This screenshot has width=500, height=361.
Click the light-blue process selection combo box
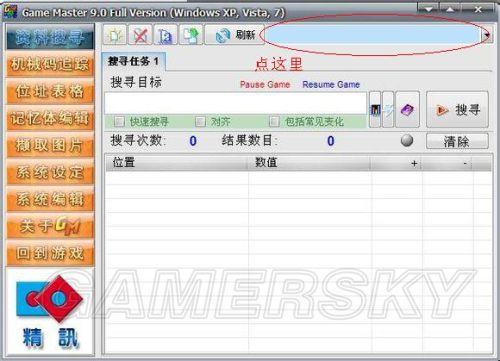tap(373, 35)
